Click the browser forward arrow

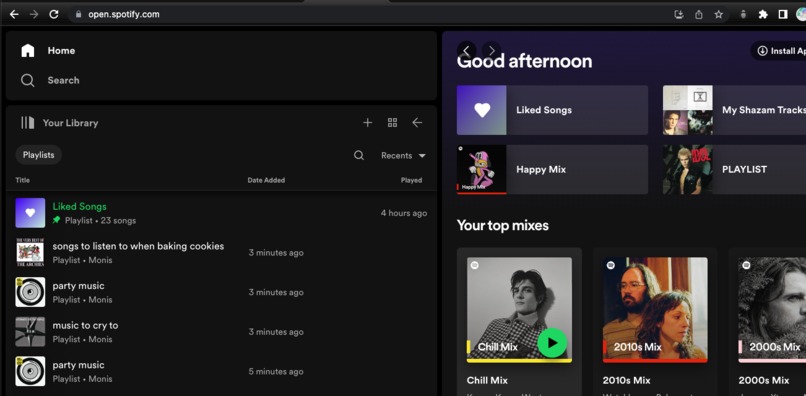point(34,14)
